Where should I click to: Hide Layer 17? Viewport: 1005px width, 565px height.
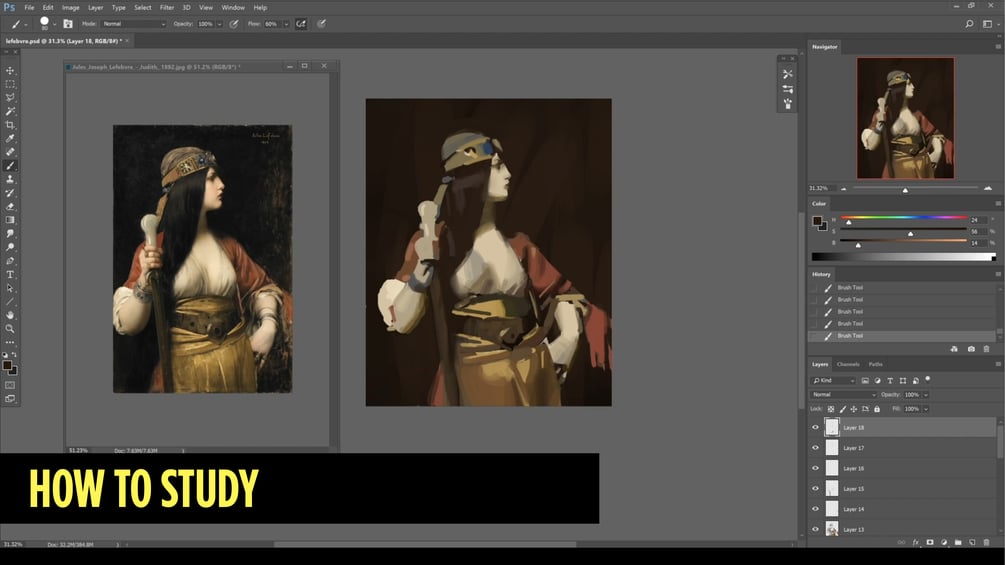(815, 448)
